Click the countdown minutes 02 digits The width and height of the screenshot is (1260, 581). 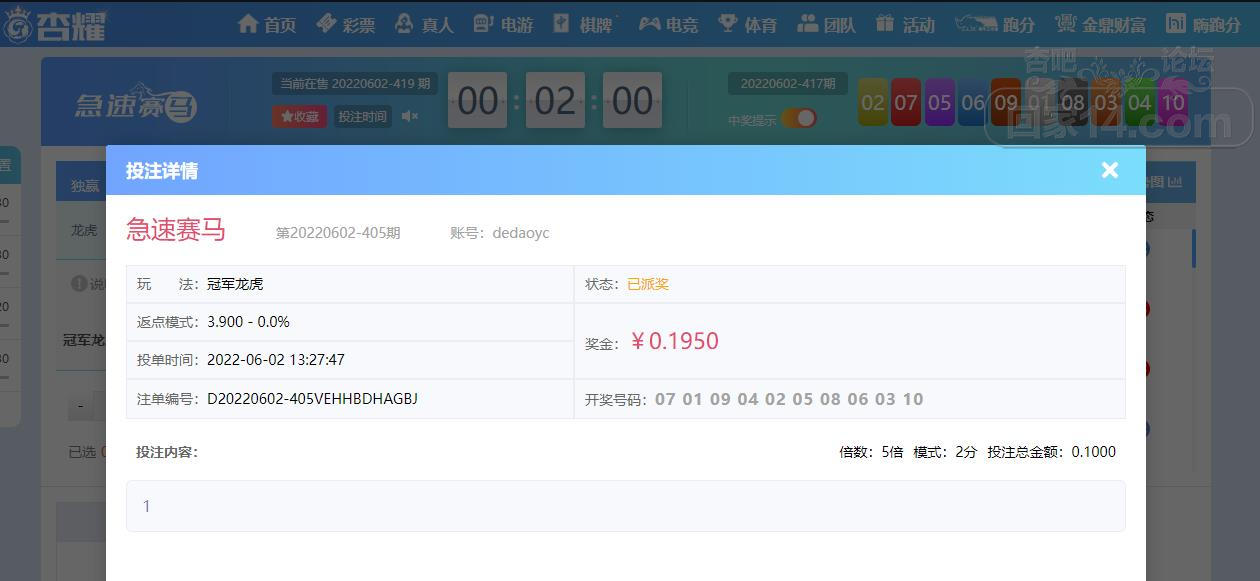pyautogui.click(x=555, y=100)
